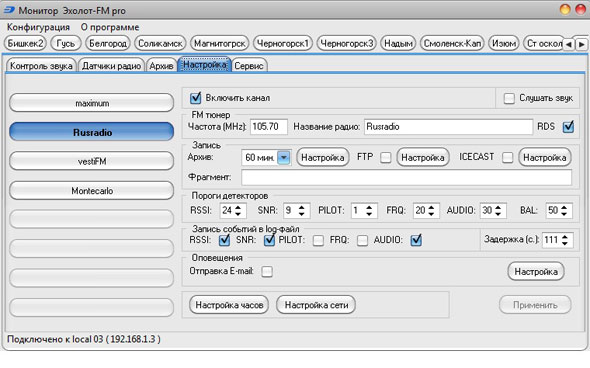This screenshot has width=590, height=368.
Task: Click Настройка сети button
Action: (x=316, y=305)
